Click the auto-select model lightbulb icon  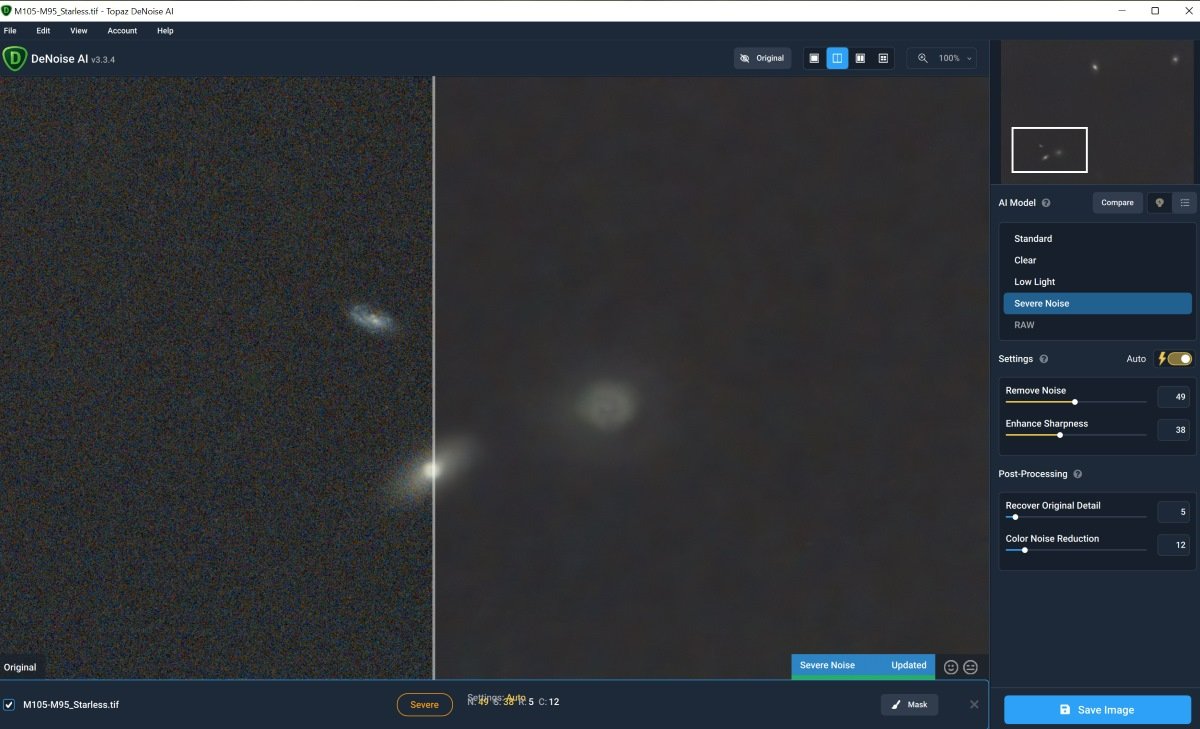[x=1159, y=202]
